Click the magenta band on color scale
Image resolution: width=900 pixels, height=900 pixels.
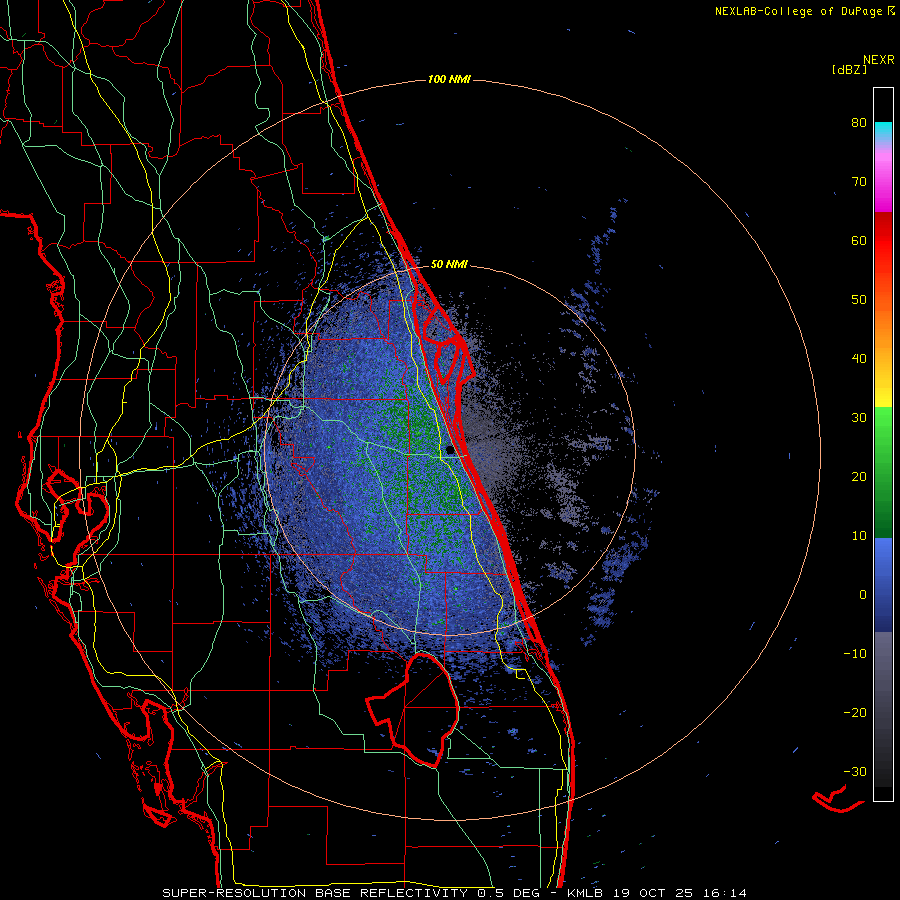(x=883, y=183)
